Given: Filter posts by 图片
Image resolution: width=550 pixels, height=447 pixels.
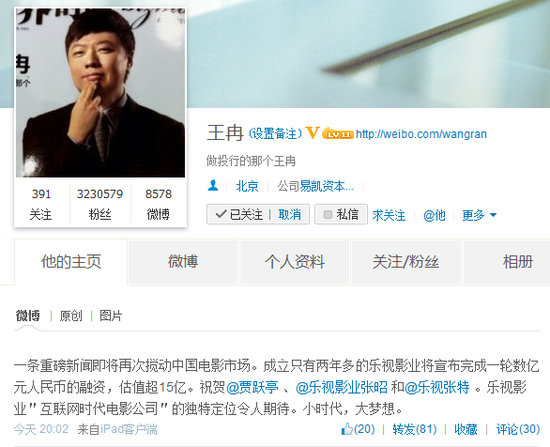Looking at the screenshot, I should tap(111, 316).
